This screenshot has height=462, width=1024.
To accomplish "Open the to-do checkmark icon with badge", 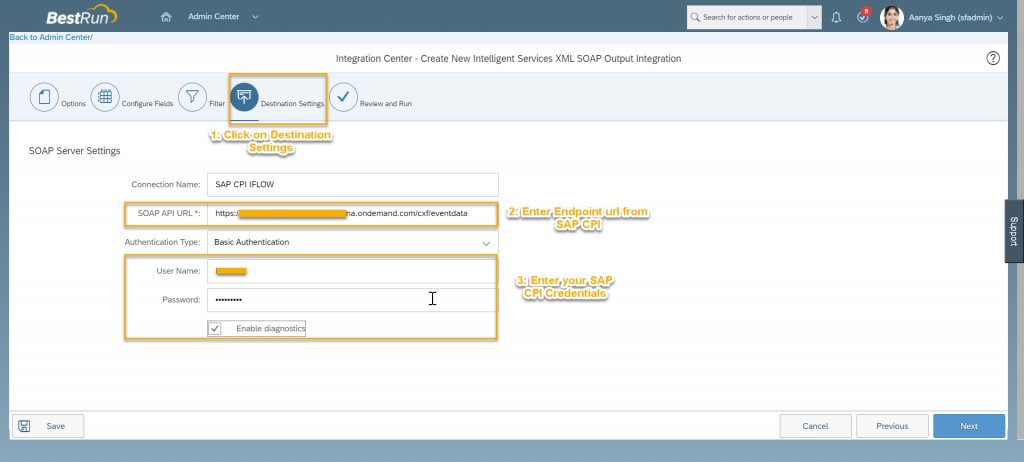I will pos(863,17).
